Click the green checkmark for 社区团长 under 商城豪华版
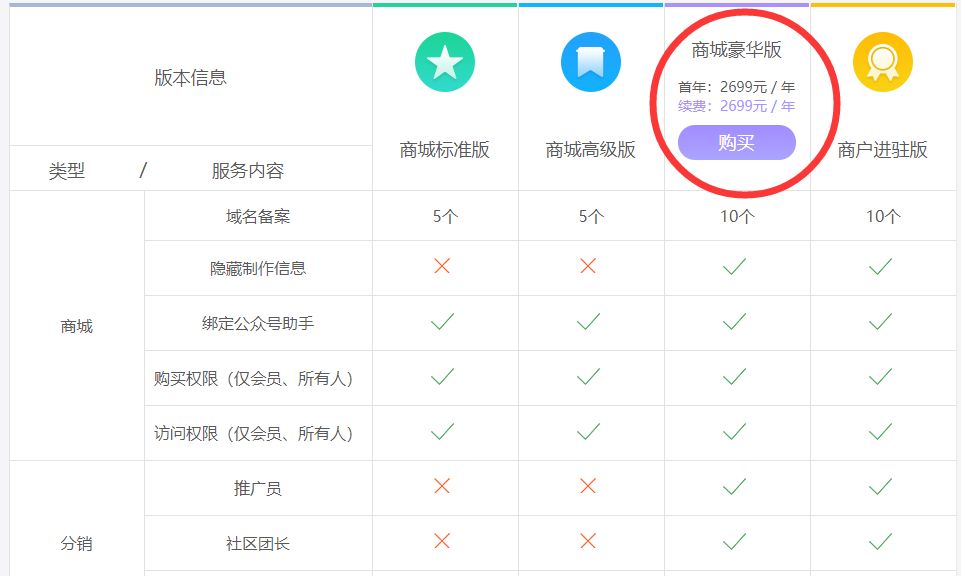 pos(736,542)
